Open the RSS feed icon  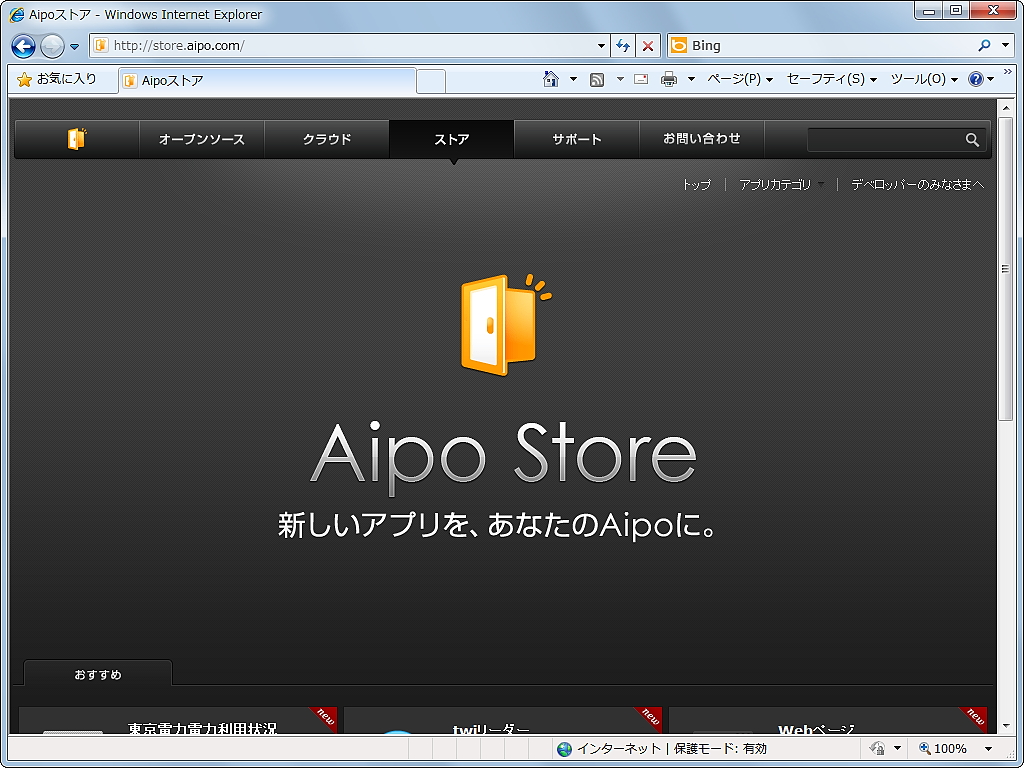point(597,78)
